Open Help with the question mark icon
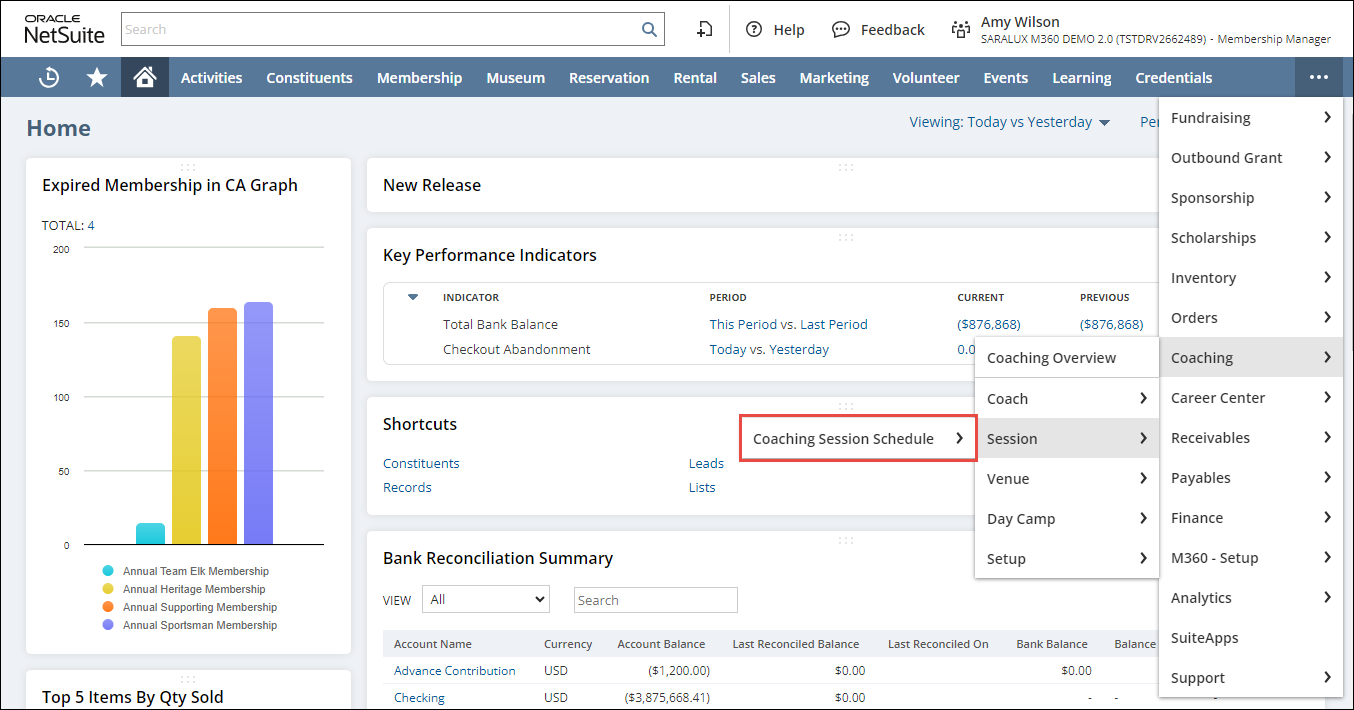This screenshot has width=1354, height=710. [754, 30]
